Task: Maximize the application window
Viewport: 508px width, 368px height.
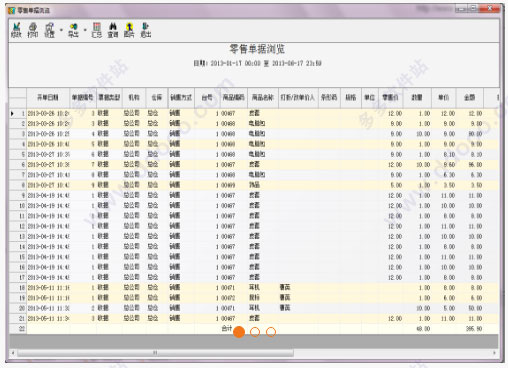Action: tap(473, 9)
